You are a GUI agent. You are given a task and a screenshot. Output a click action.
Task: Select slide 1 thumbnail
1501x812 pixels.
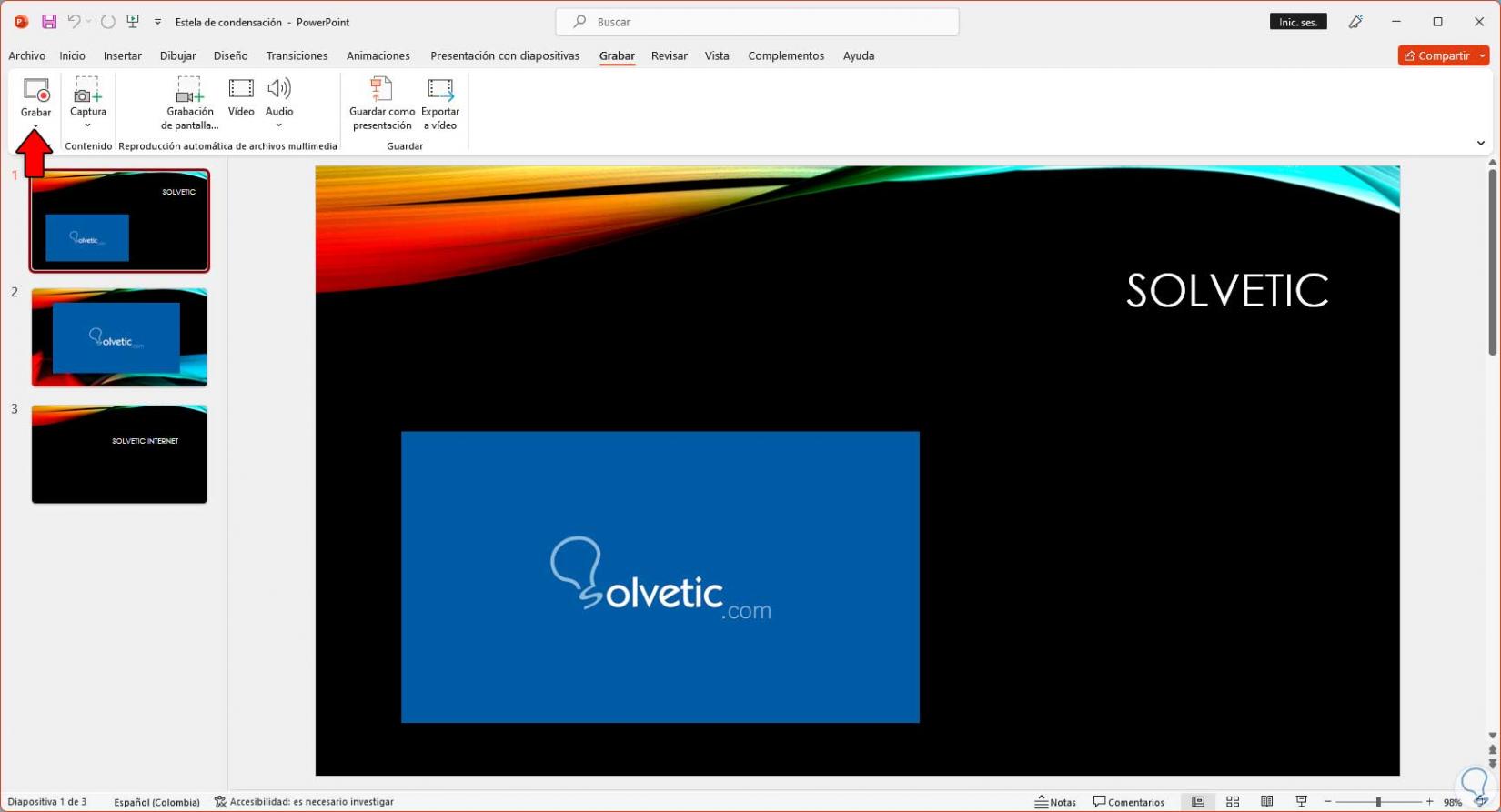point(119,221)
